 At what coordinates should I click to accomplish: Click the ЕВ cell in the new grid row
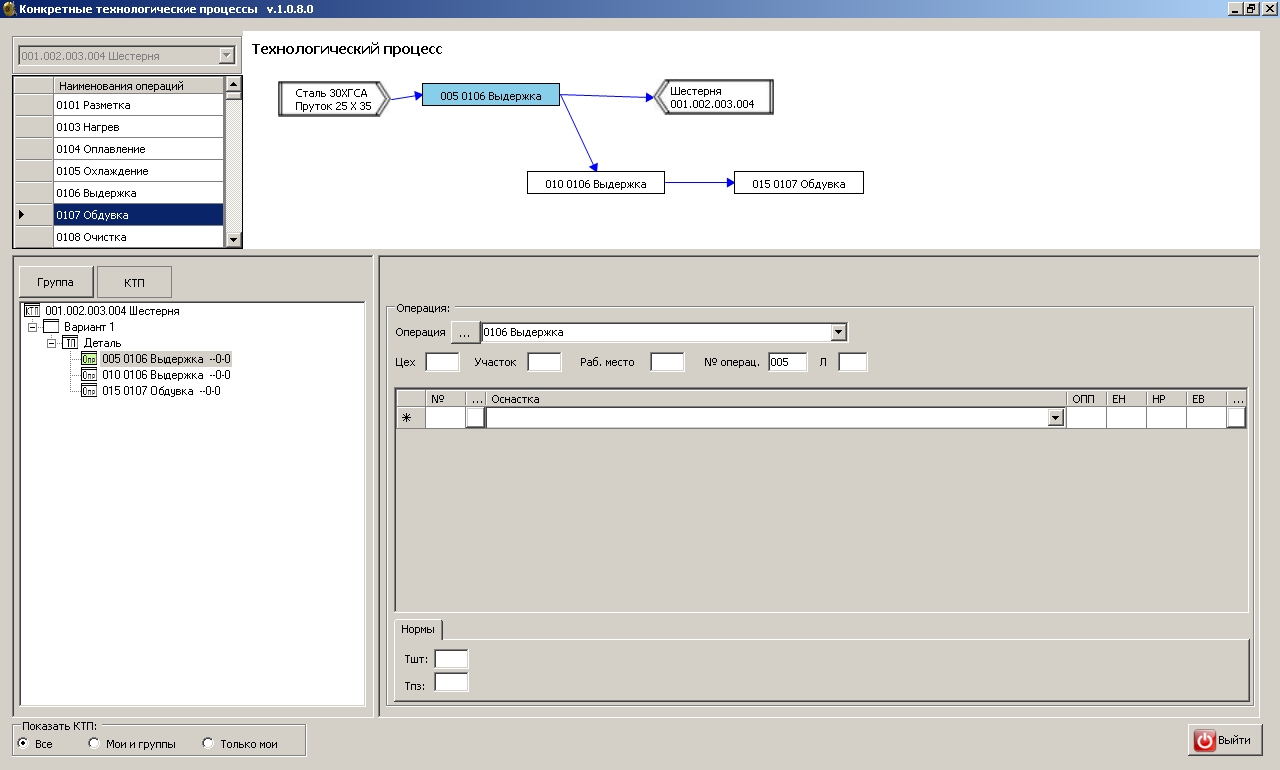[1206, 418]
